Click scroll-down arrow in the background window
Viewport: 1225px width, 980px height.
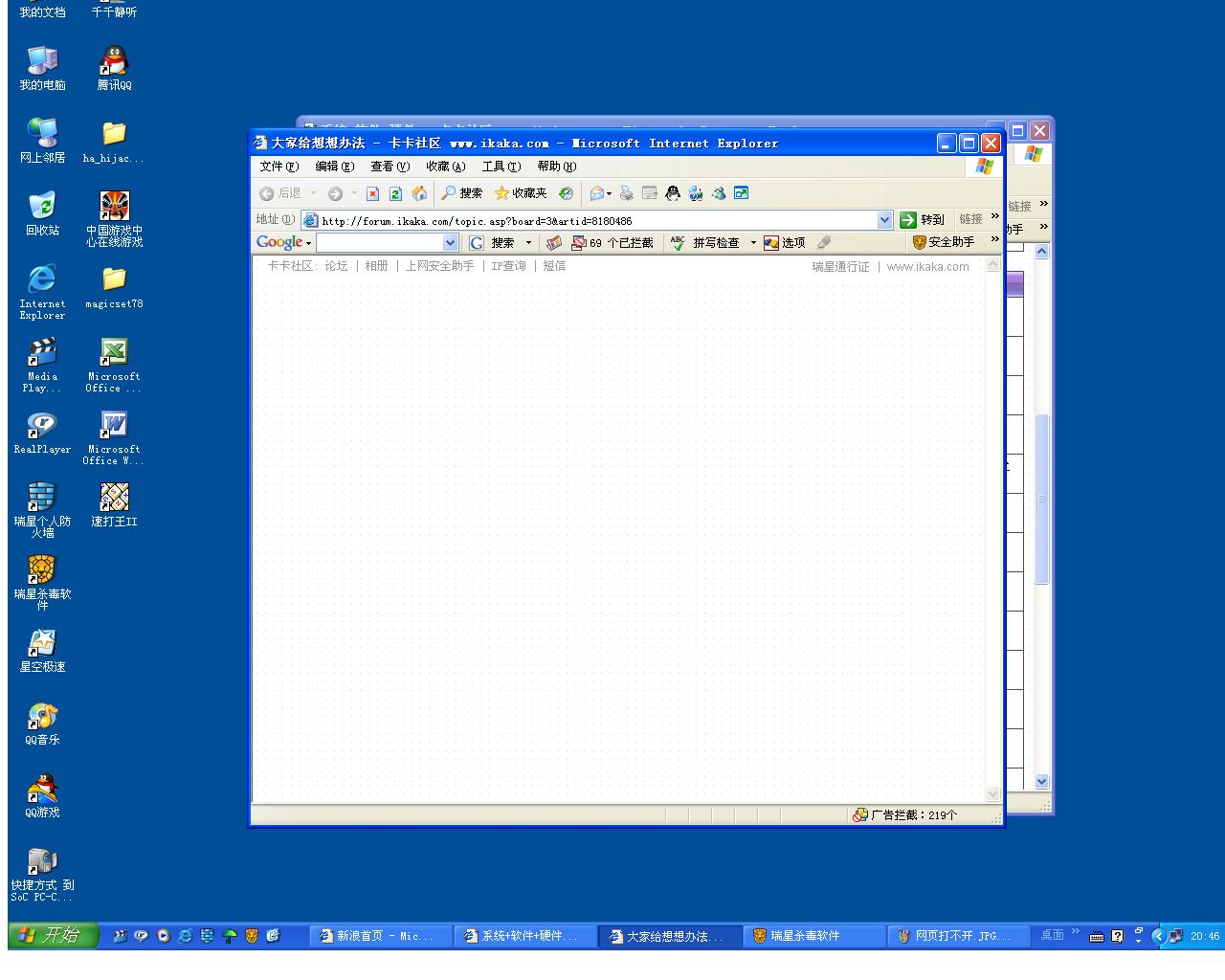pyautogui.click(x=1042, y=781)
